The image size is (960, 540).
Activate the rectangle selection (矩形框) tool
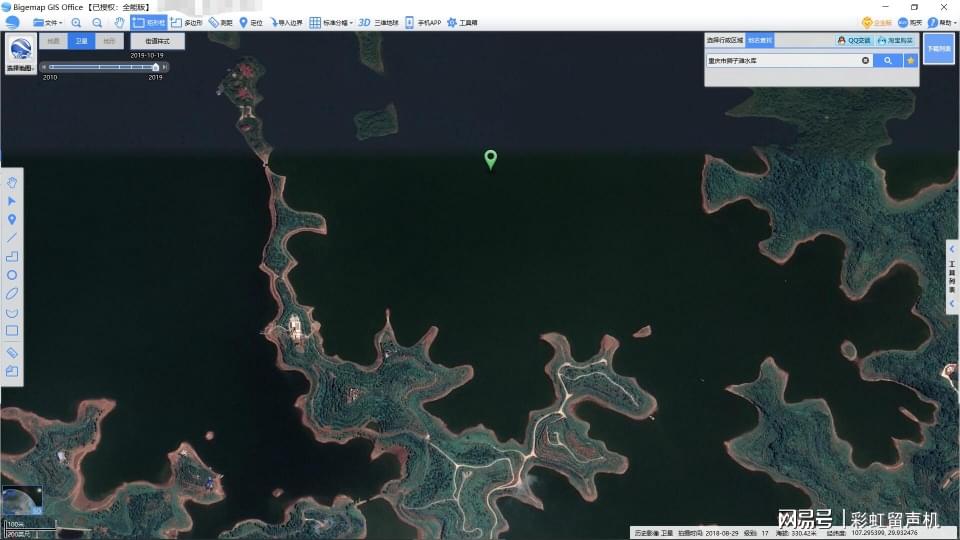[149, 22]
